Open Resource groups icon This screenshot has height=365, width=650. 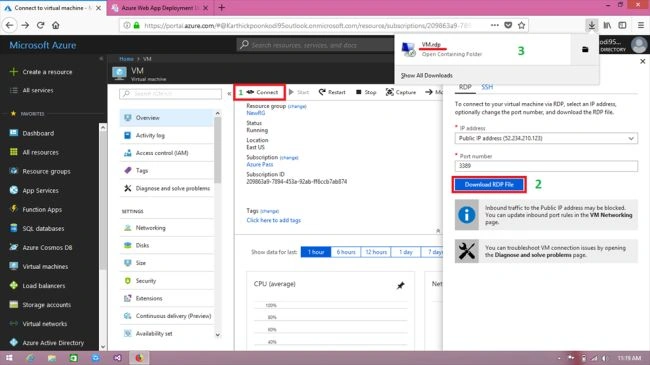pos(14,171)
